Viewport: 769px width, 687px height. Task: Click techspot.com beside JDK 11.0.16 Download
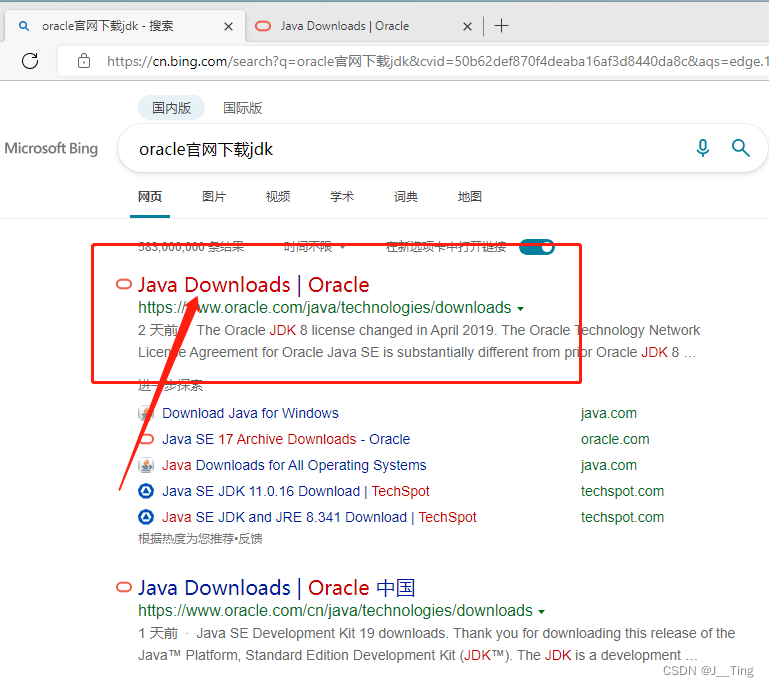[622, 491]
